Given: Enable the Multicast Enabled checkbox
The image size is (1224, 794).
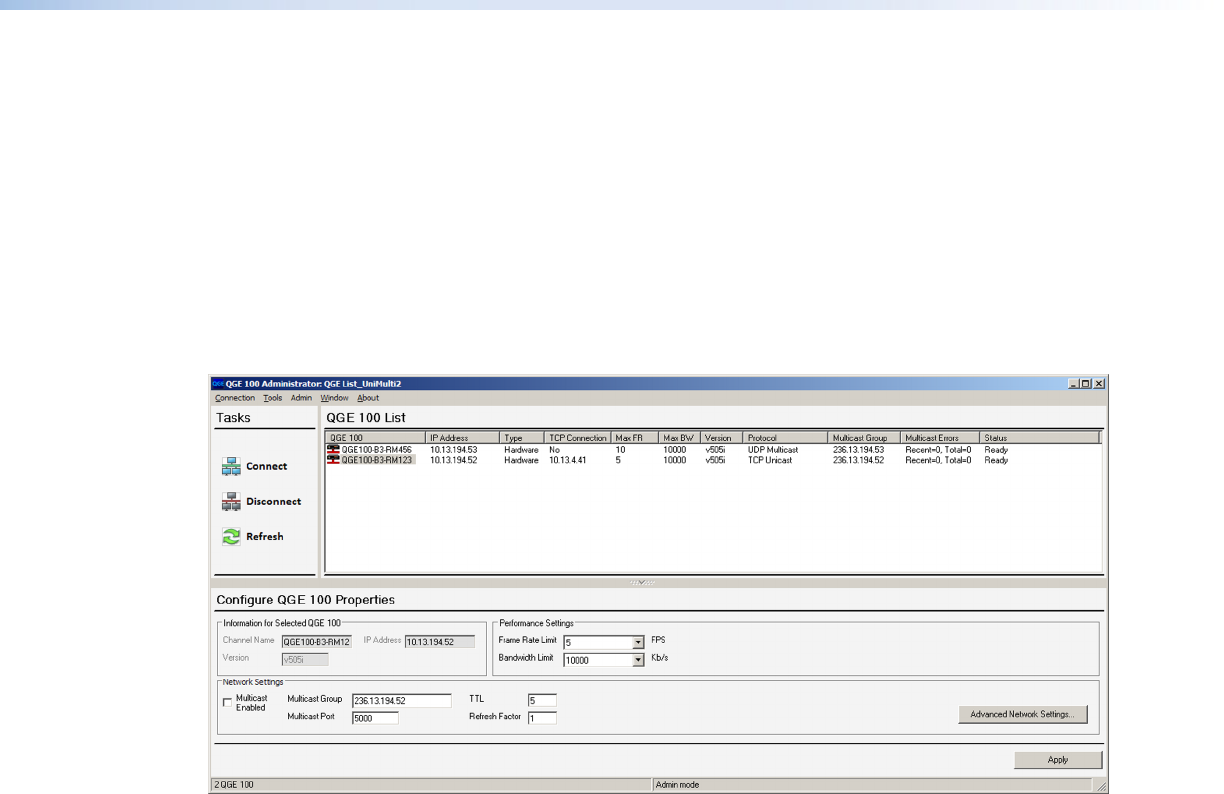Looking at the screenshot, I should click(x=227, y=703).
